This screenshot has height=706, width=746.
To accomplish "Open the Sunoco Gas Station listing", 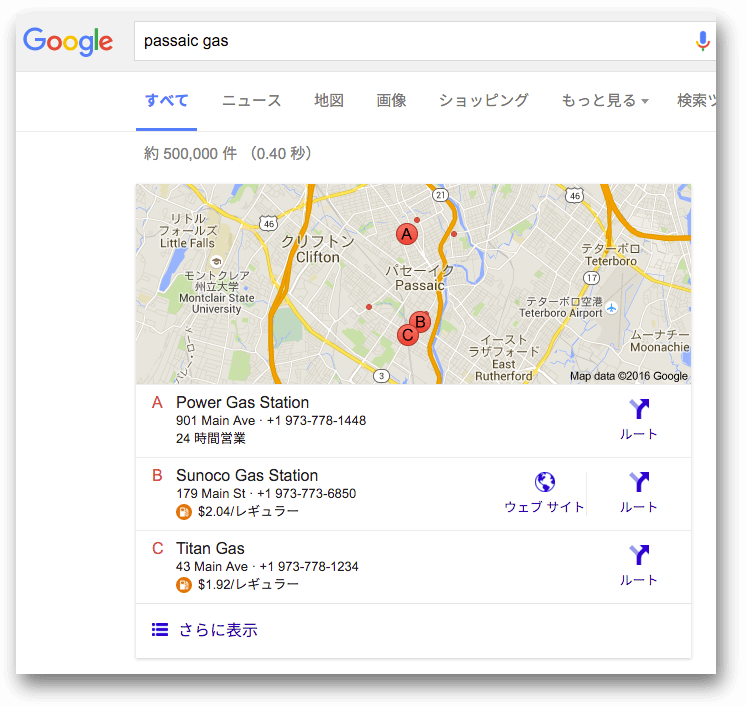I will (247, 475).
